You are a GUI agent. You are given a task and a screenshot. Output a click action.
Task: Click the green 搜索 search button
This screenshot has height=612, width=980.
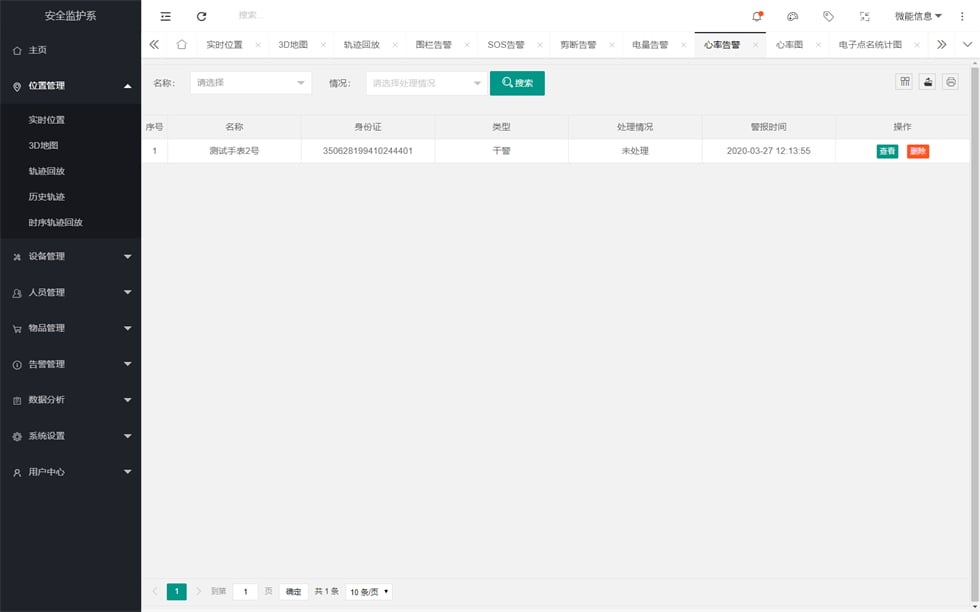pyautogui.click(x=517, y=83)
